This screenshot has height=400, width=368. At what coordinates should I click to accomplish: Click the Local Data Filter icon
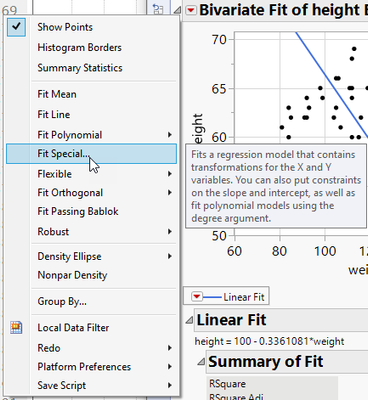point(16,327)
